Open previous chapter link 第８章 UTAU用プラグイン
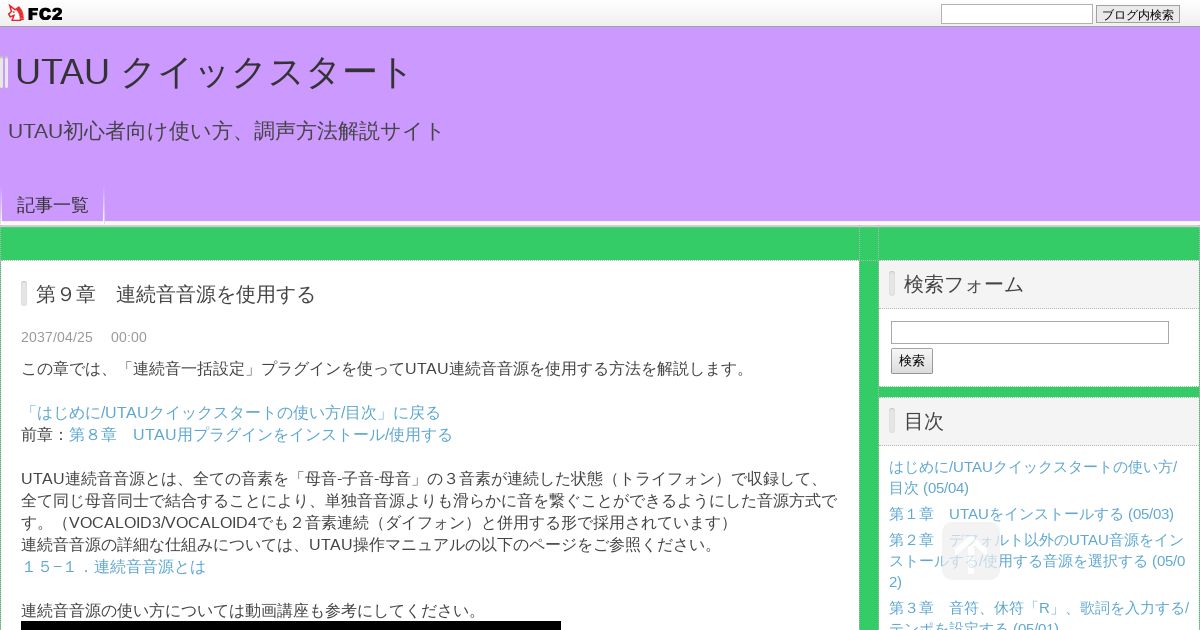Screen dimensions: 1200x630 [x=261, y=434]
